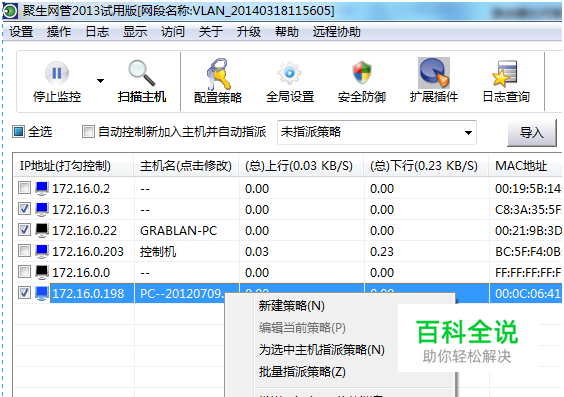The image size is (564, 397).
Task: Sort by IP地址(打勾控制) column header
Action: click(x=73, y=166)
